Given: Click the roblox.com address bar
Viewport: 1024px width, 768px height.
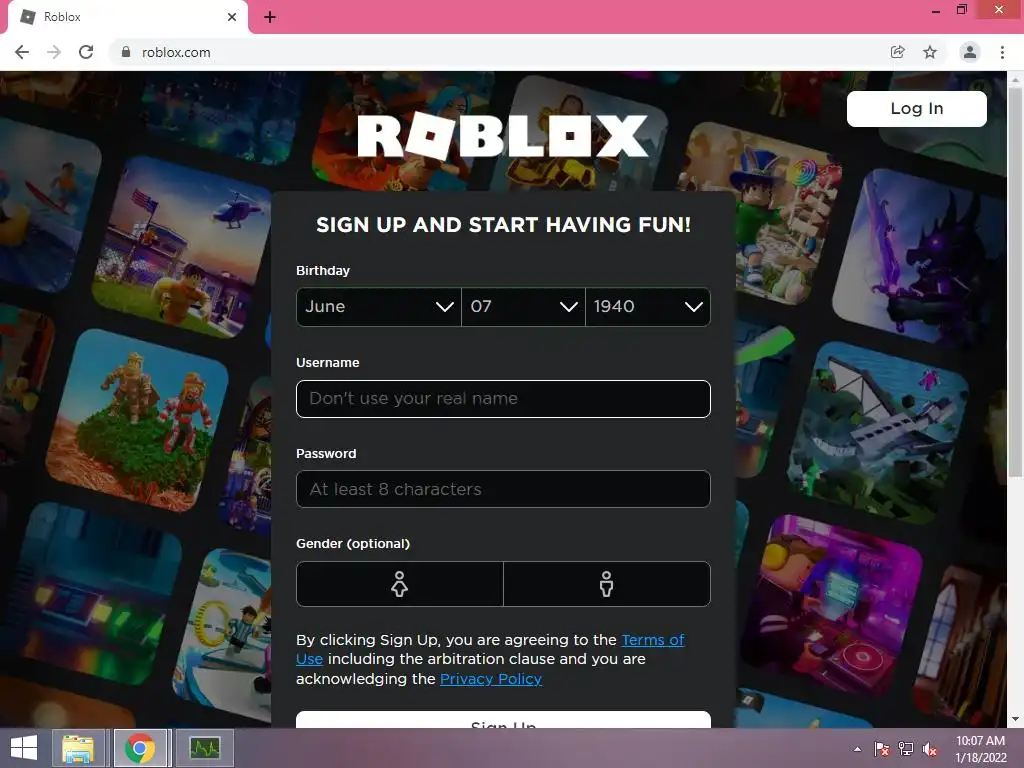Looking at the screenshot, I should coord(503,52).
